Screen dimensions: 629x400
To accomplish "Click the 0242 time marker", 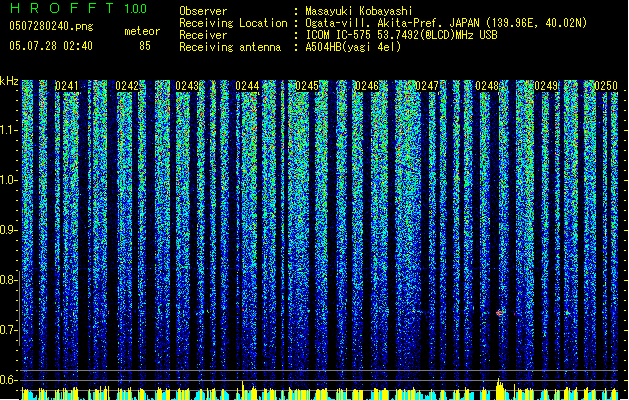I will [127, 86].
